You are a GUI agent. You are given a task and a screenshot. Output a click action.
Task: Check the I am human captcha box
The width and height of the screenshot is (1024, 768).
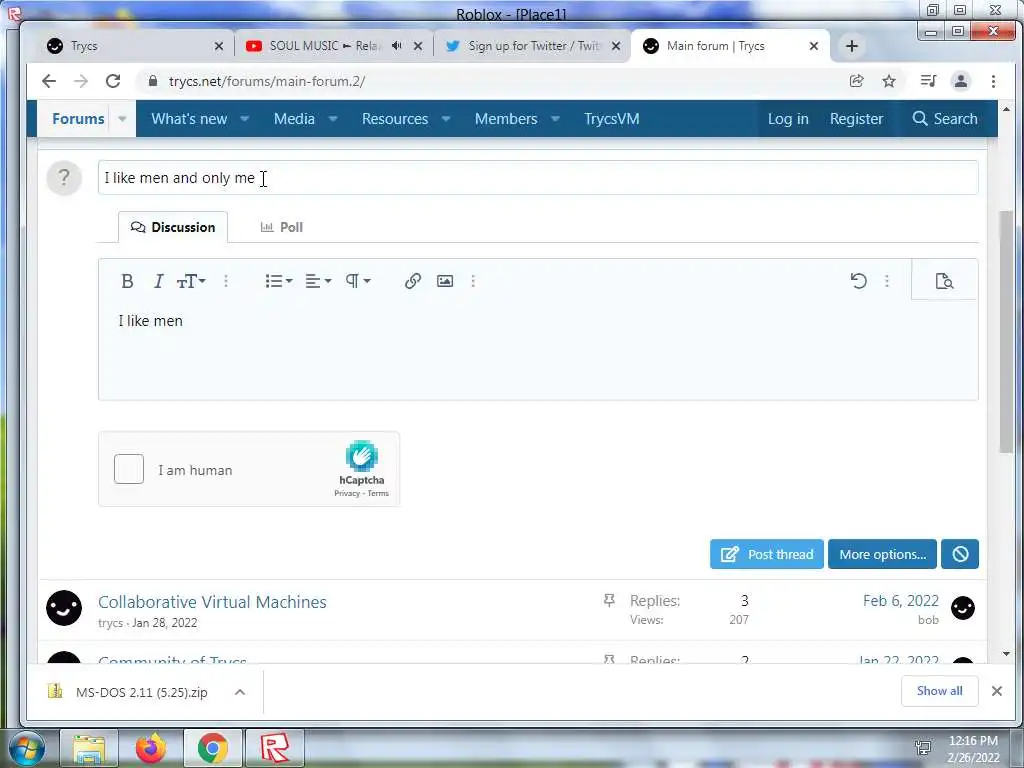129,470
